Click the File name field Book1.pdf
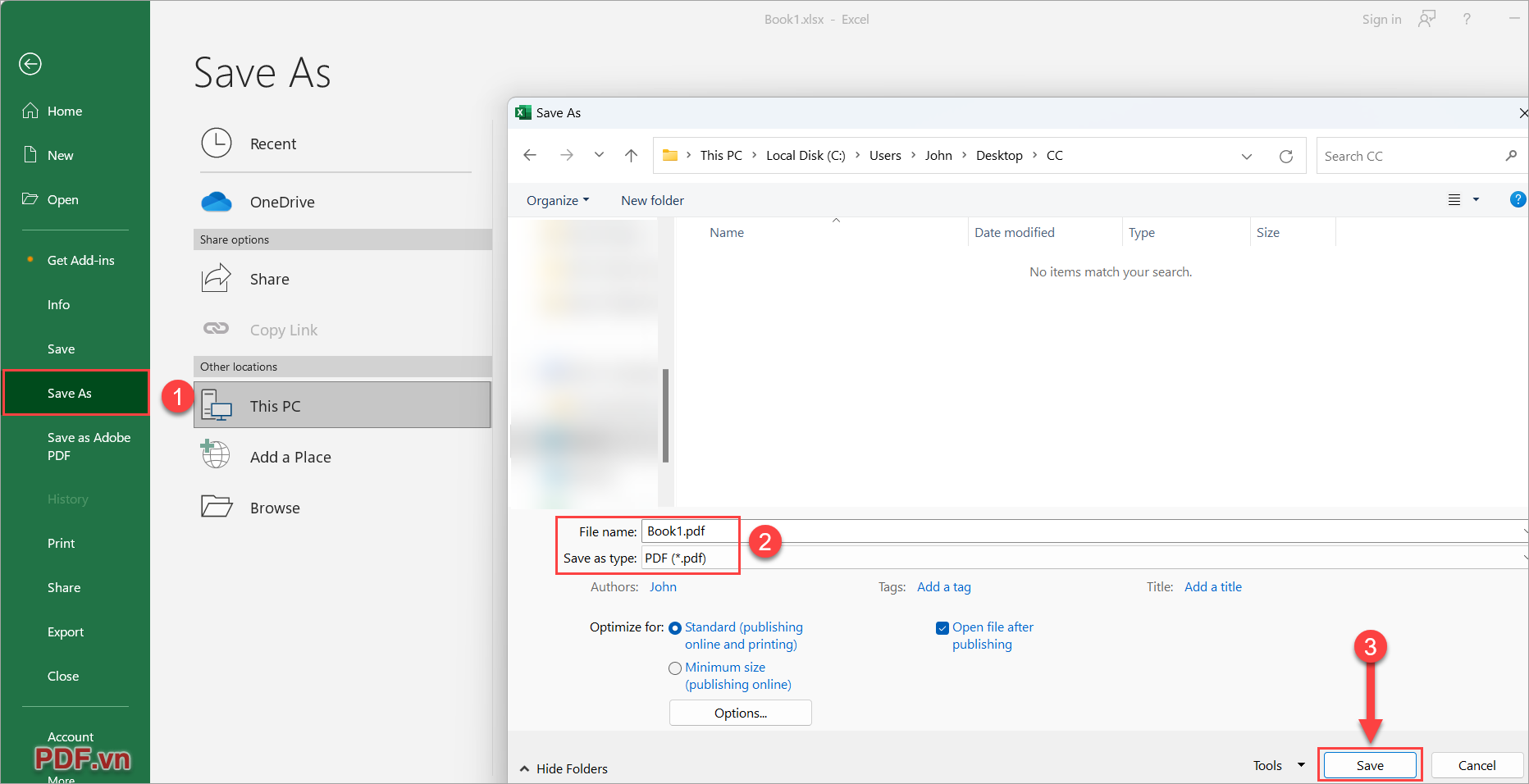The height and width of the screenshot is (784, 1529). point(1084,531)
